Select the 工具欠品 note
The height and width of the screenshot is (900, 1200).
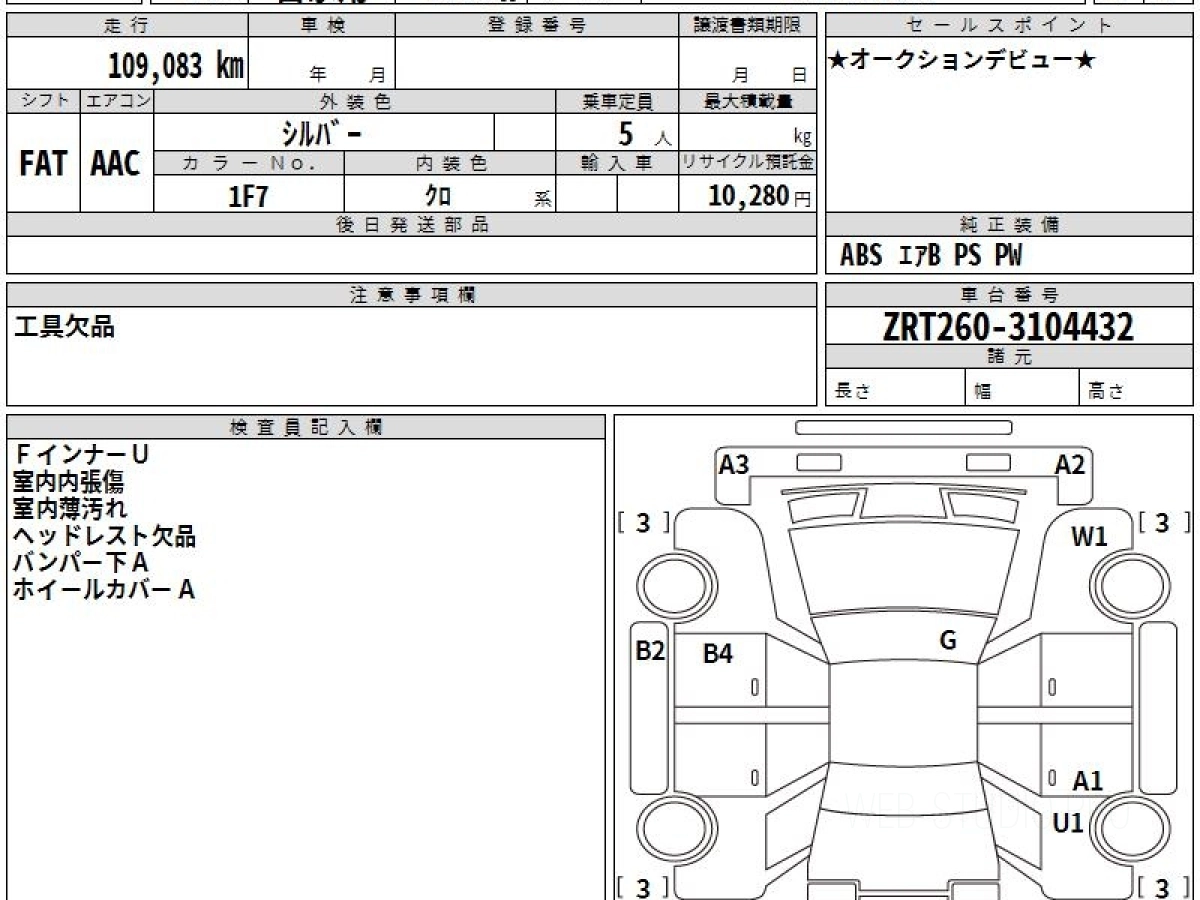pos(64,326)
